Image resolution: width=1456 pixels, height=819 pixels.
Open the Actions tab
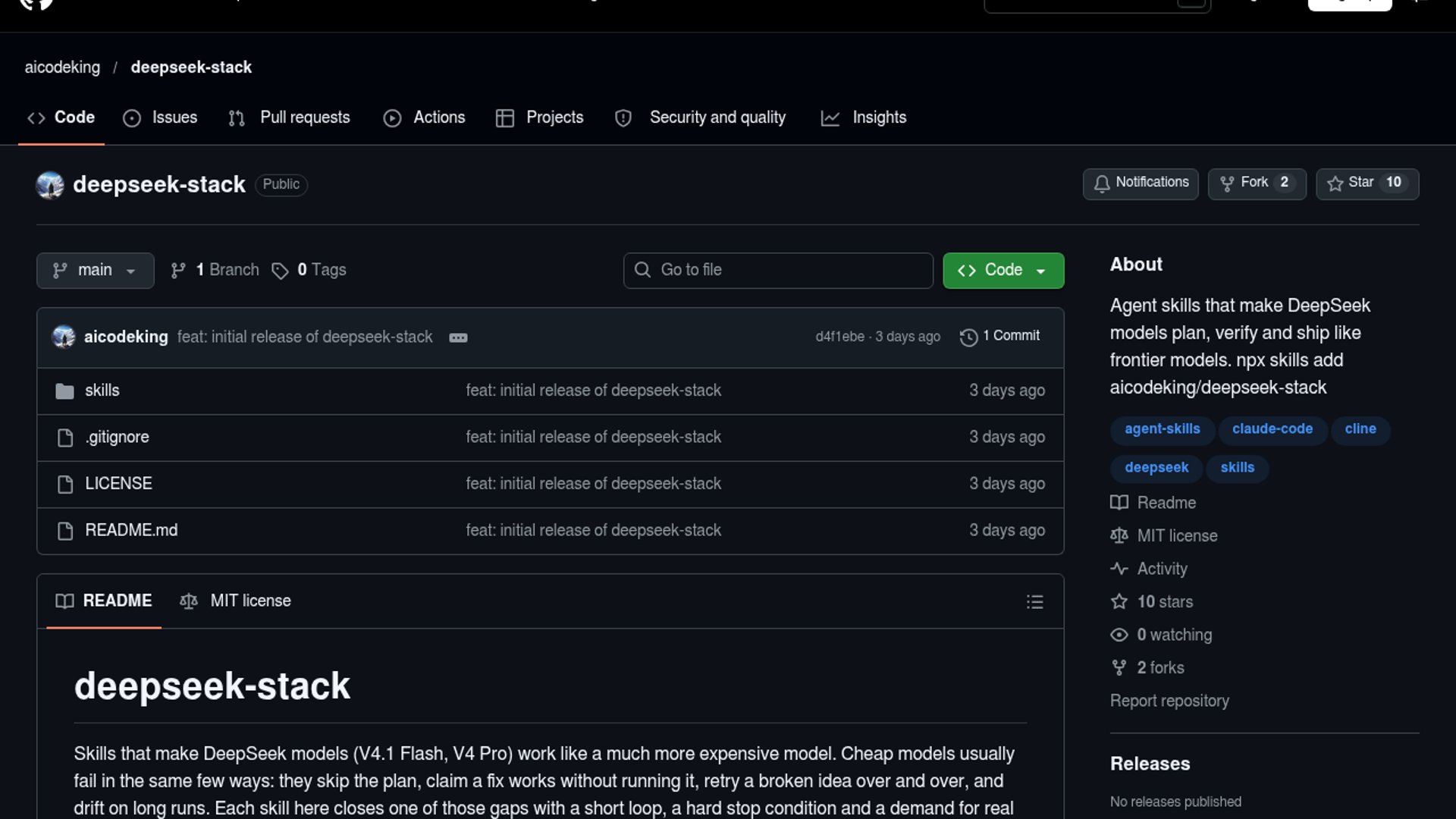424,118
